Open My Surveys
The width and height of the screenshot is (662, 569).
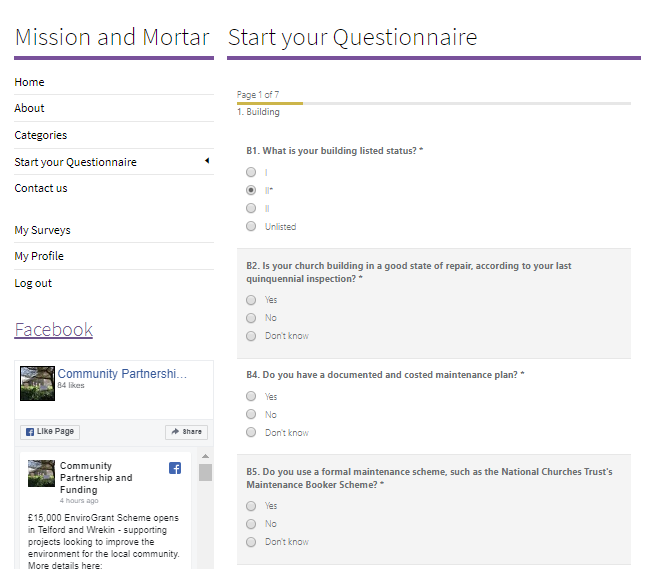[42, 230]
